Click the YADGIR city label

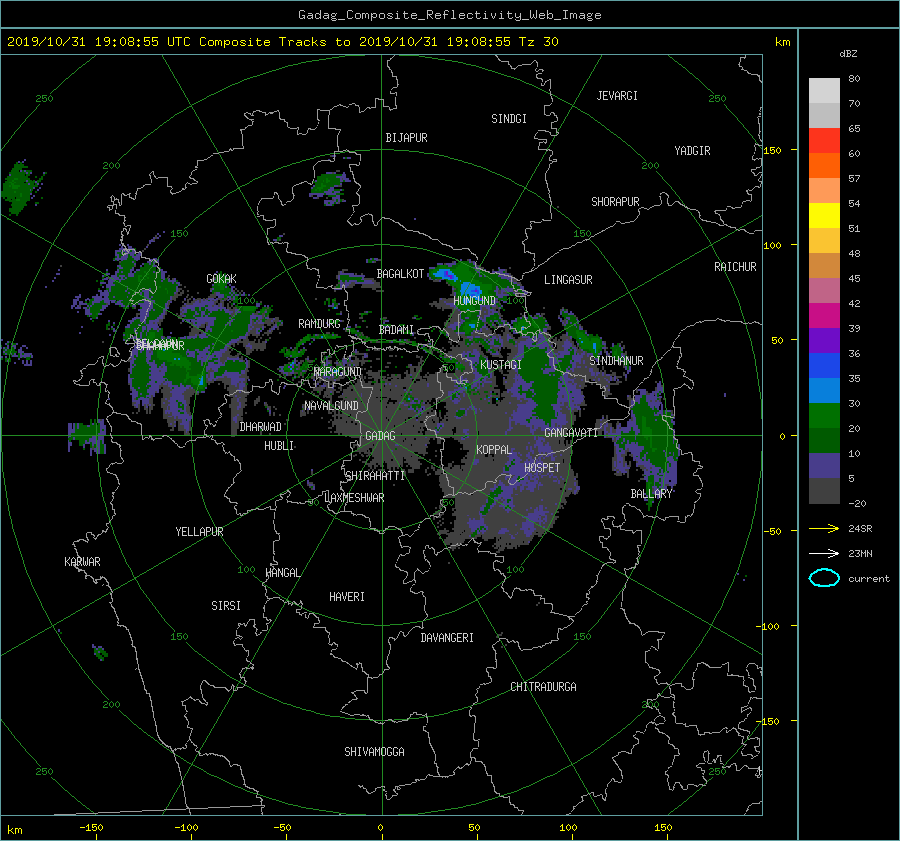coord(692,151)
